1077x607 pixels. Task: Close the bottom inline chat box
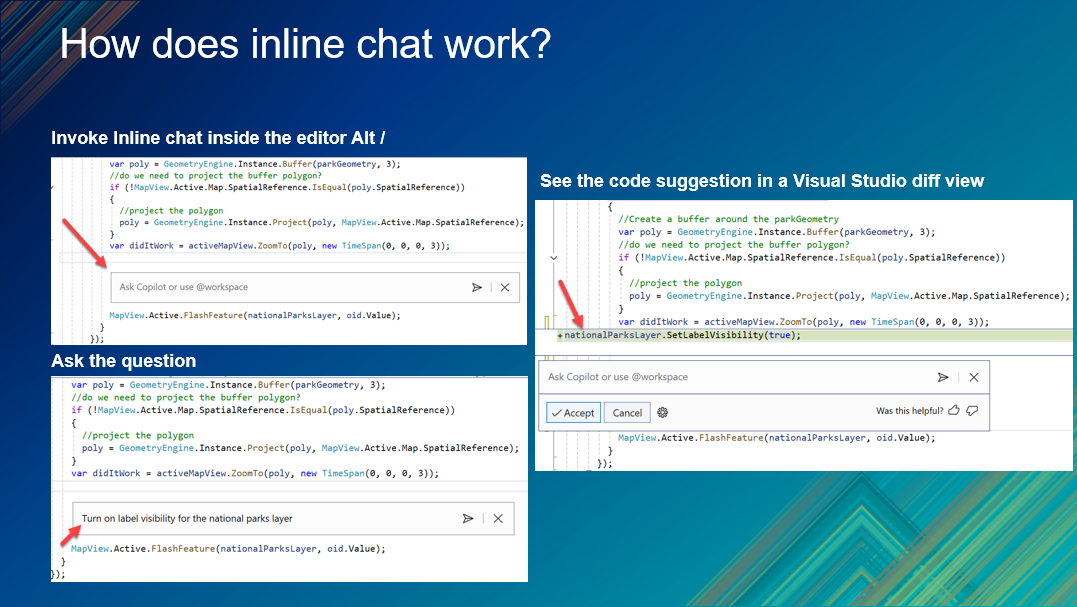click(x=497, y=518)
